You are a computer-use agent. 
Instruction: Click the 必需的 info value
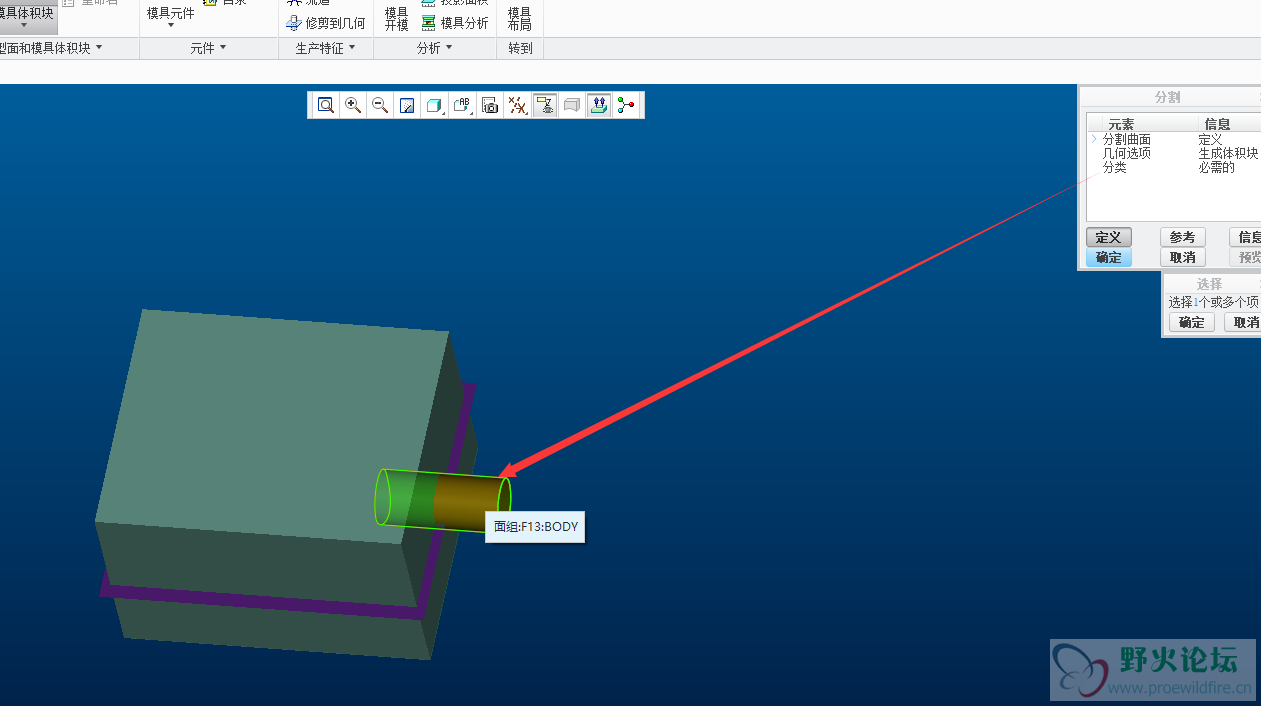(1216, 167)
